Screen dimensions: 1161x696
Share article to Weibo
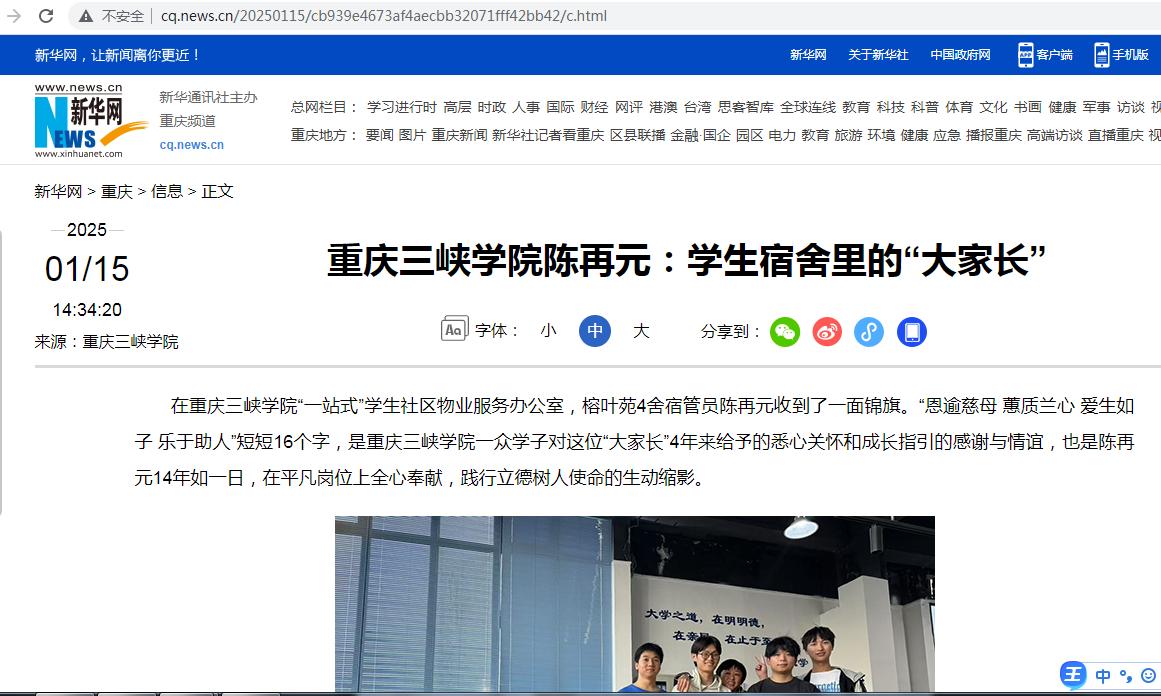coord(827,332)
